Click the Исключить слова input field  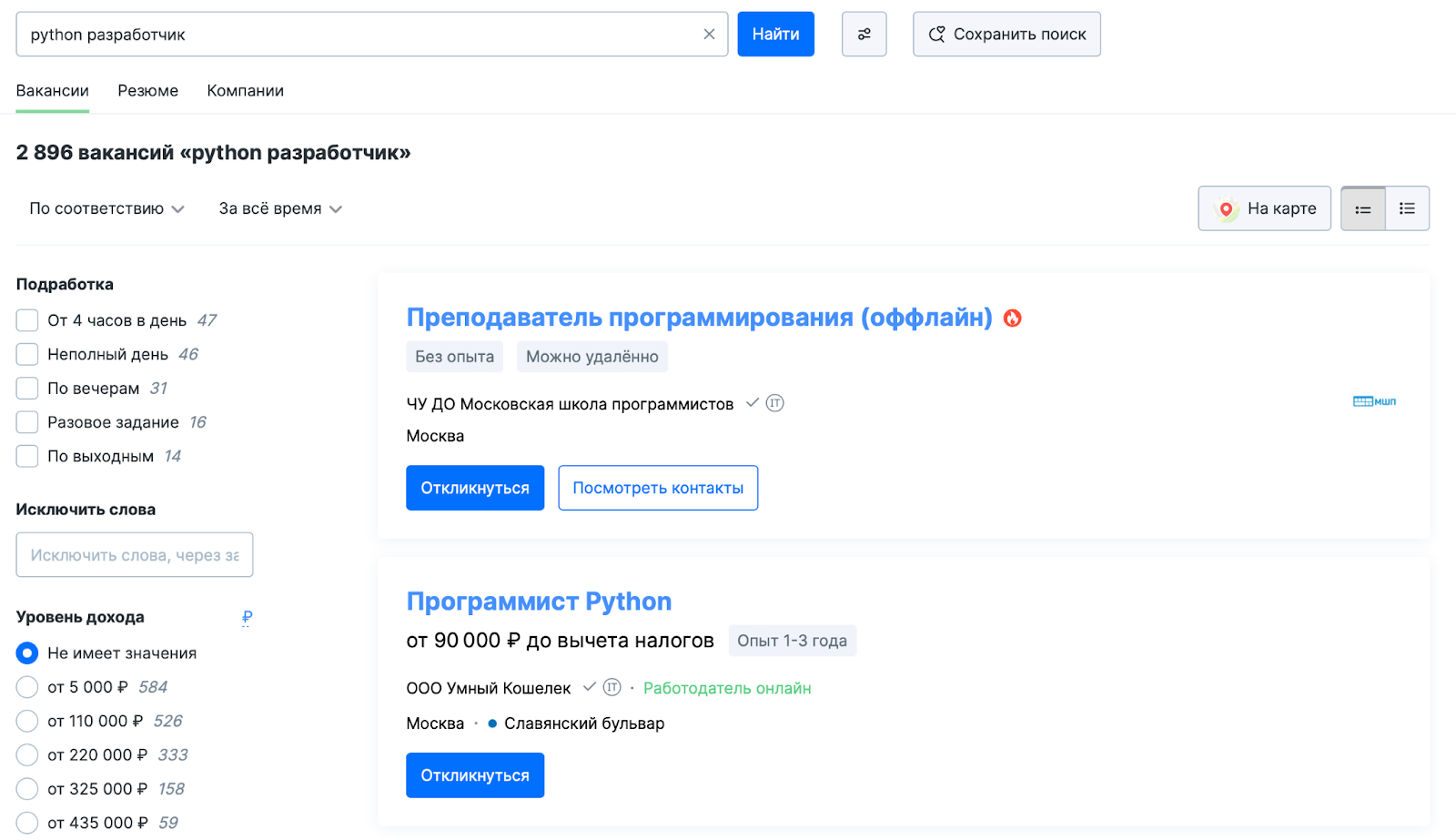point(134,554)
